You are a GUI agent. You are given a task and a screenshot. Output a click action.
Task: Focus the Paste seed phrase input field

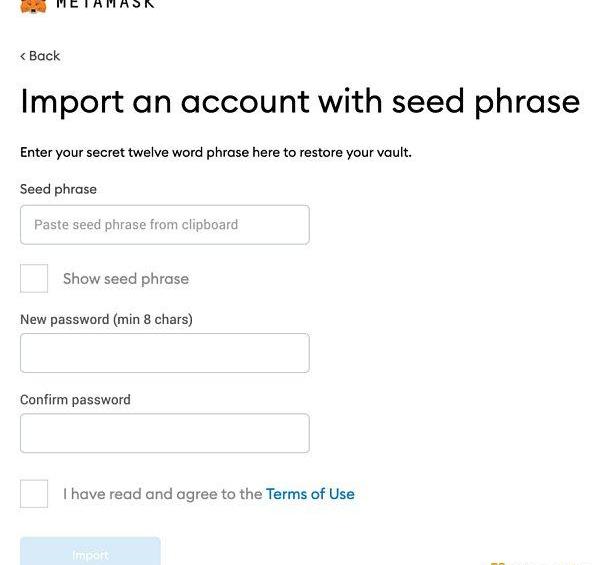164,225
